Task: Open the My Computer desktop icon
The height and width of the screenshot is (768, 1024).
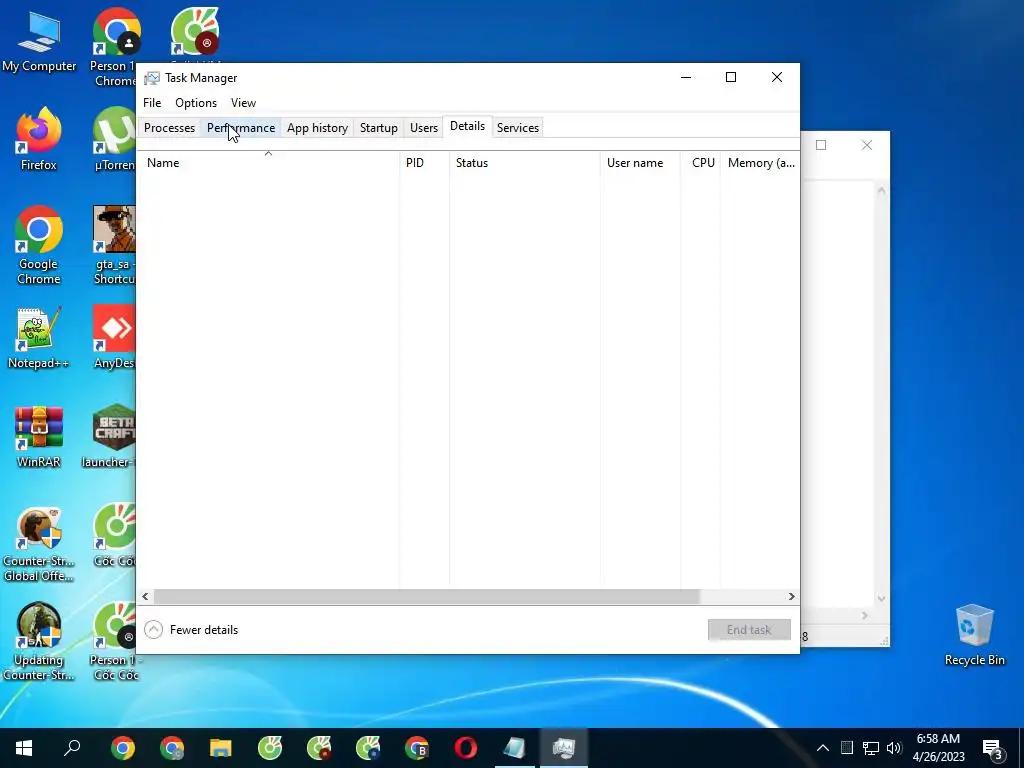Action: point(39,41)
